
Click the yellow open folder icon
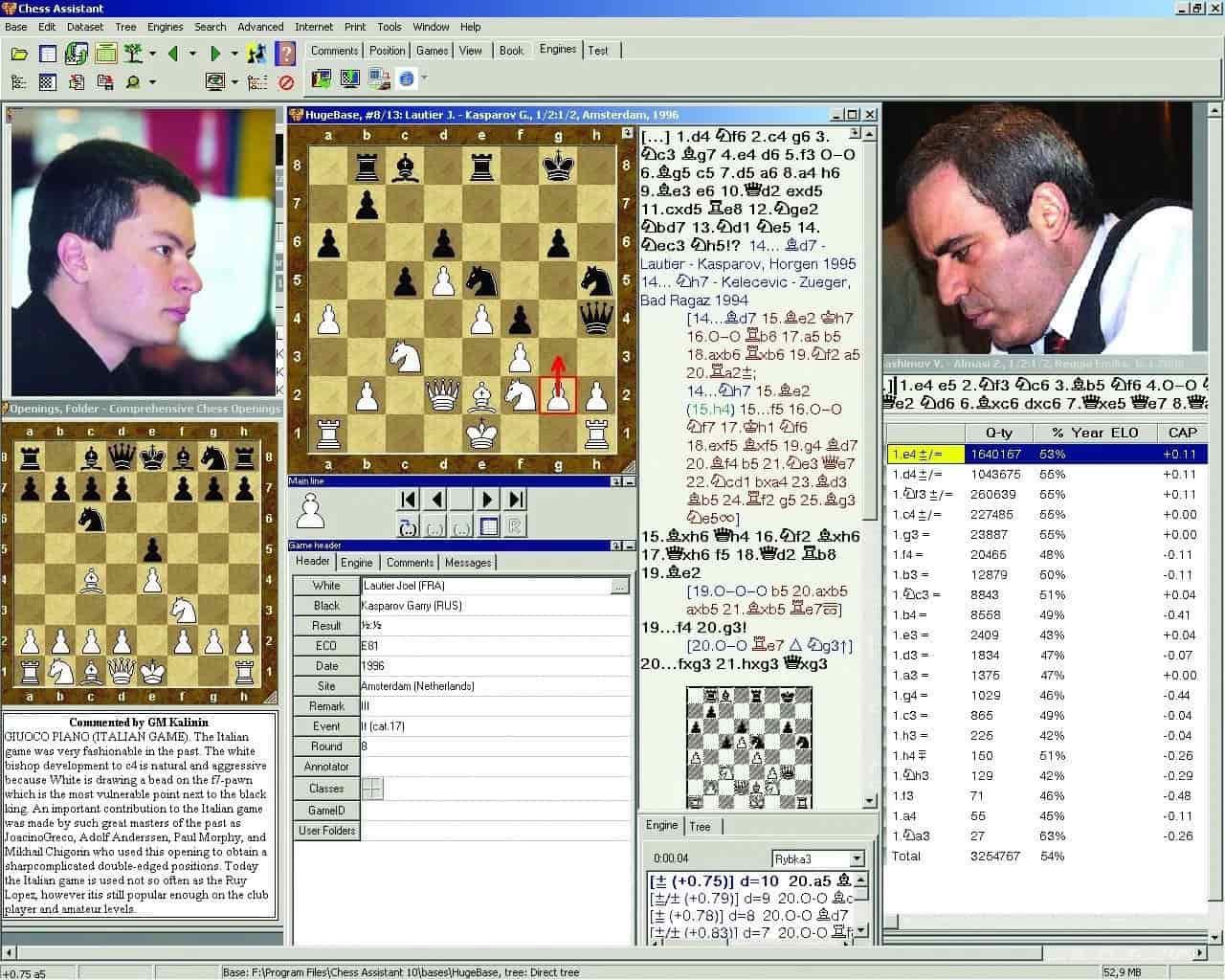click(x=19, y=54)
